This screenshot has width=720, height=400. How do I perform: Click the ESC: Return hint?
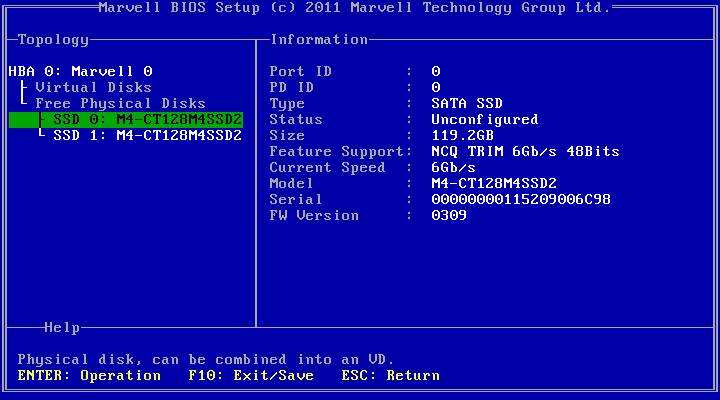(390, 376)
